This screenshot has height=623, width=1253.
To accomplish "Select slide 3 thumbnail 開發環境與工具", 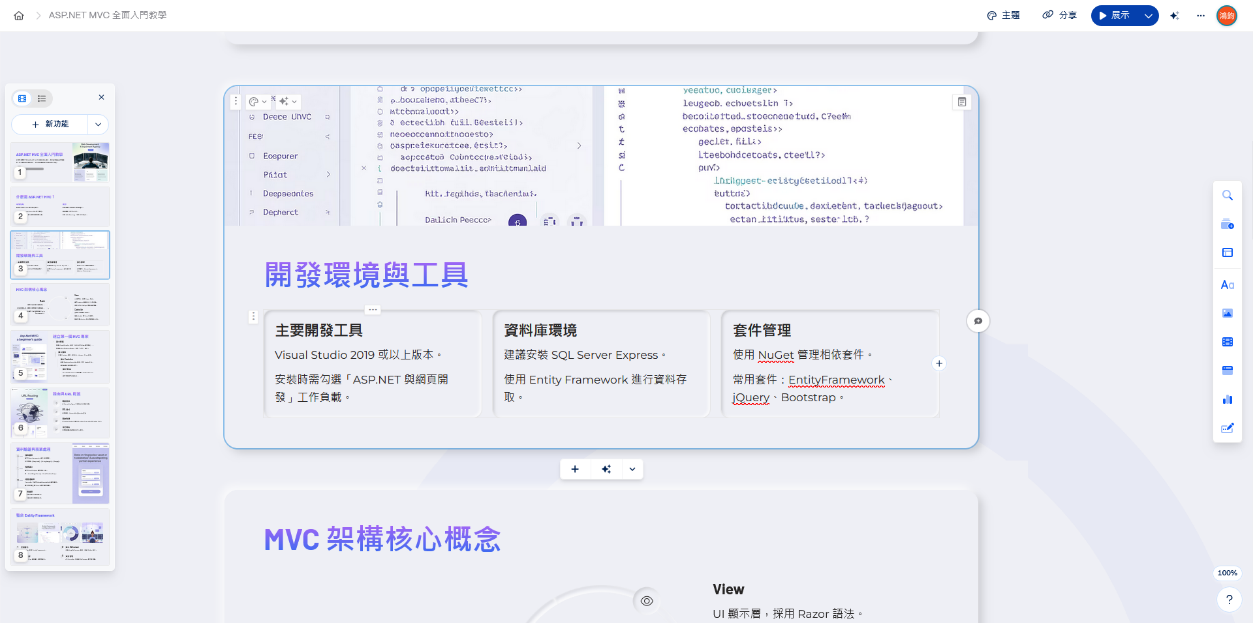I will pos(60,255).
